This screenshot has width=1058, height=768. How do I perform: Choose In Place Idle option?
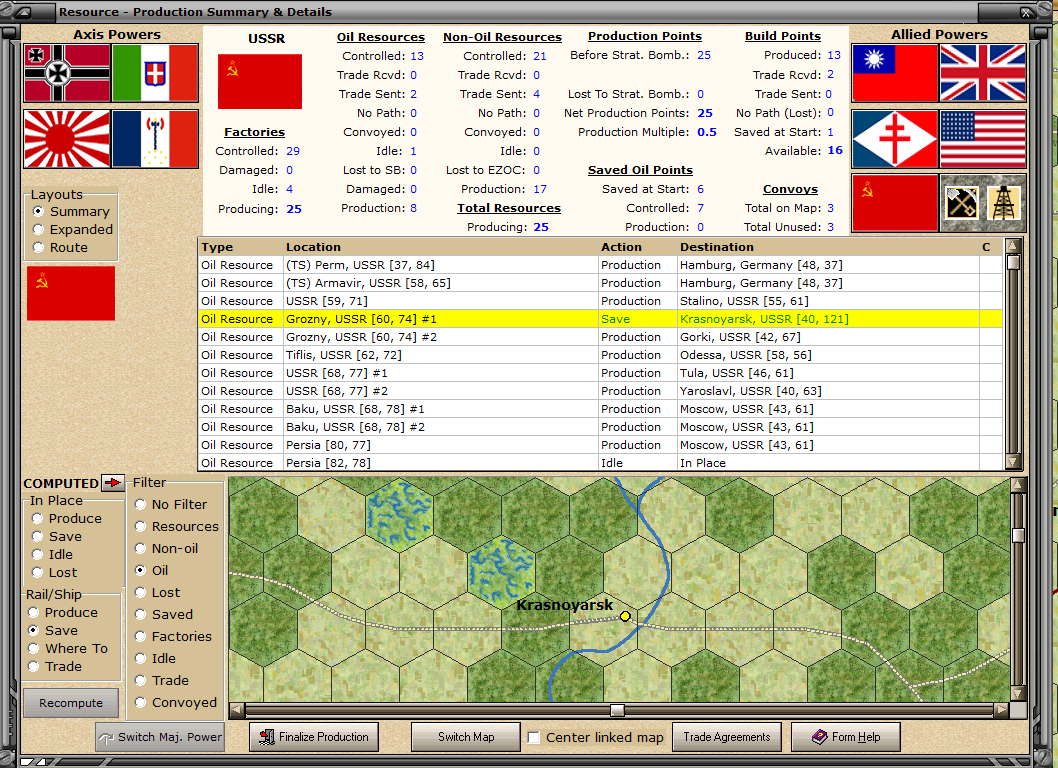(x=53, y=555)
